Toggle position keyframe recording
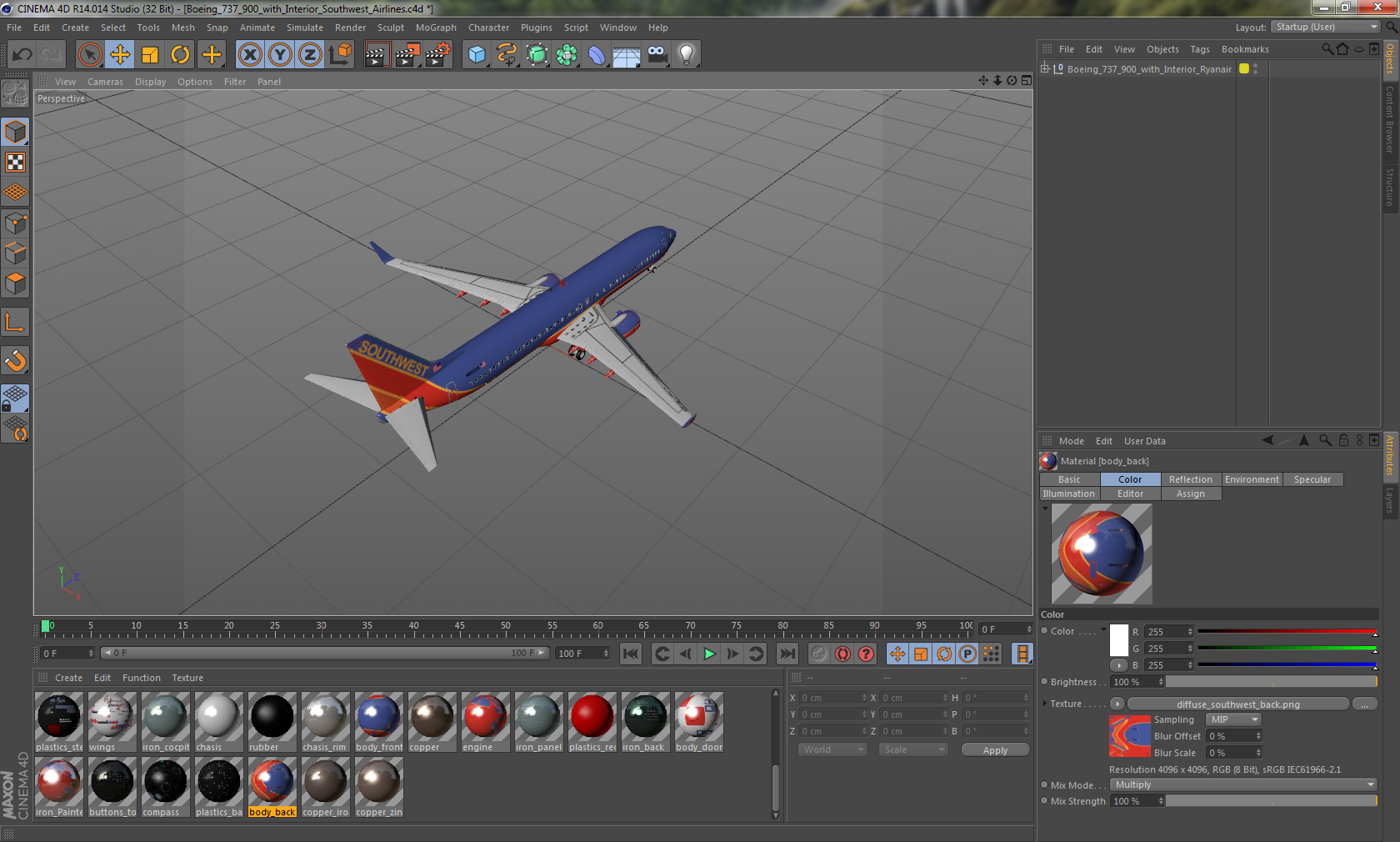This screenshot has height=842, width=1400. coord(897,654)
